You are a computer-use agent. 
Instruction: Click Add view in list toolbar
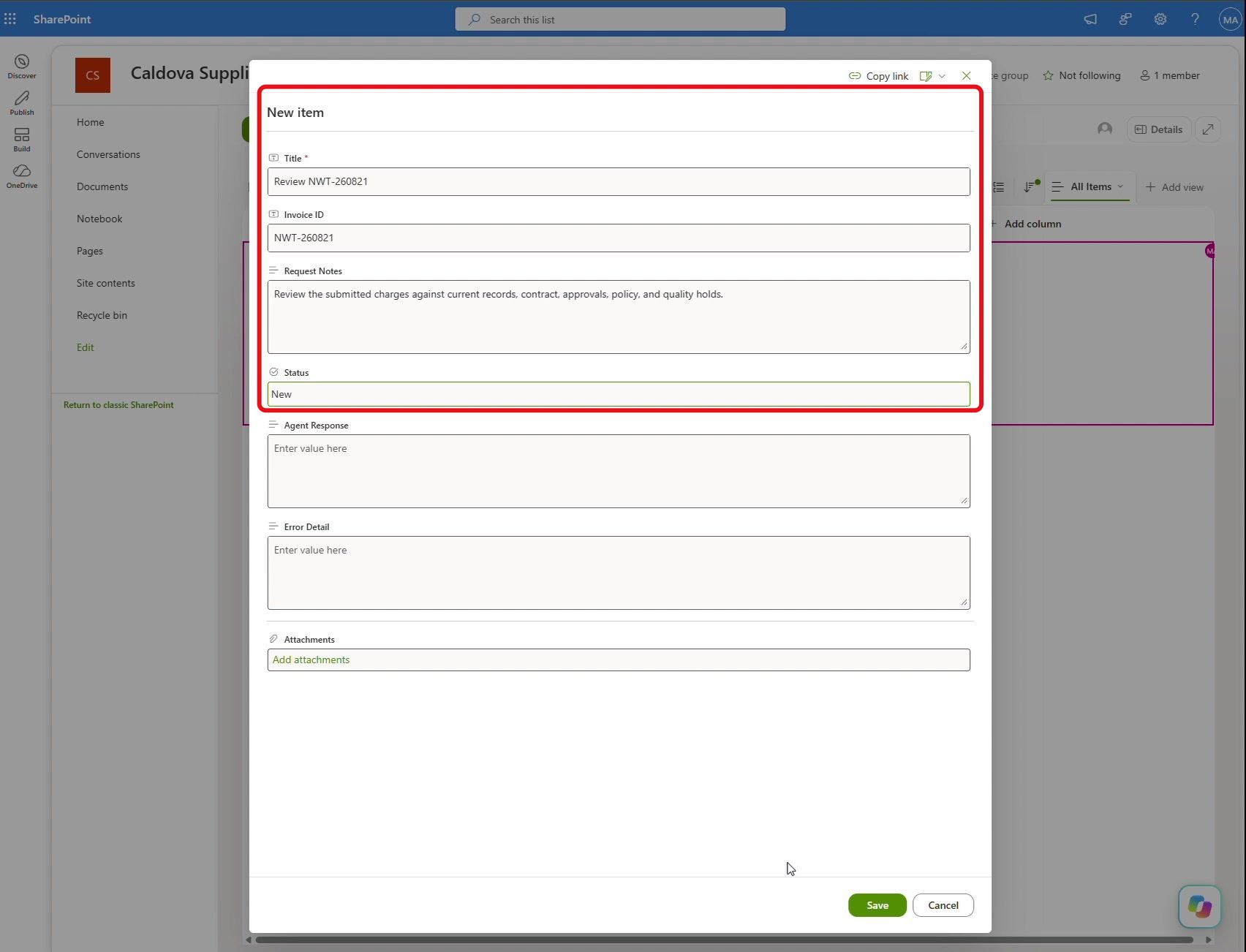1174,187
